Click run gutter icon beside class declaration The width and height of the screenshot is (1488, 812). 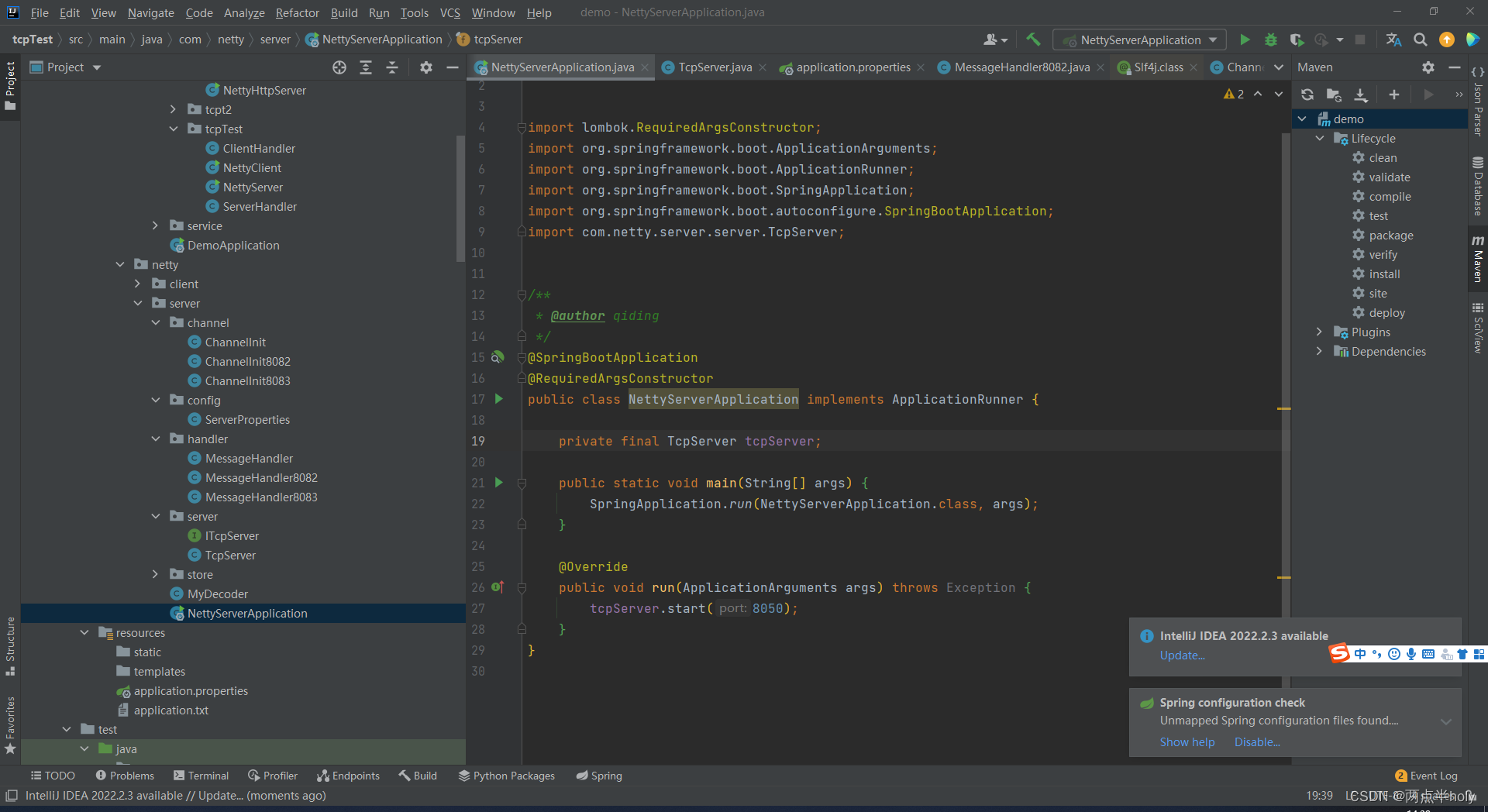coord(499,399)
